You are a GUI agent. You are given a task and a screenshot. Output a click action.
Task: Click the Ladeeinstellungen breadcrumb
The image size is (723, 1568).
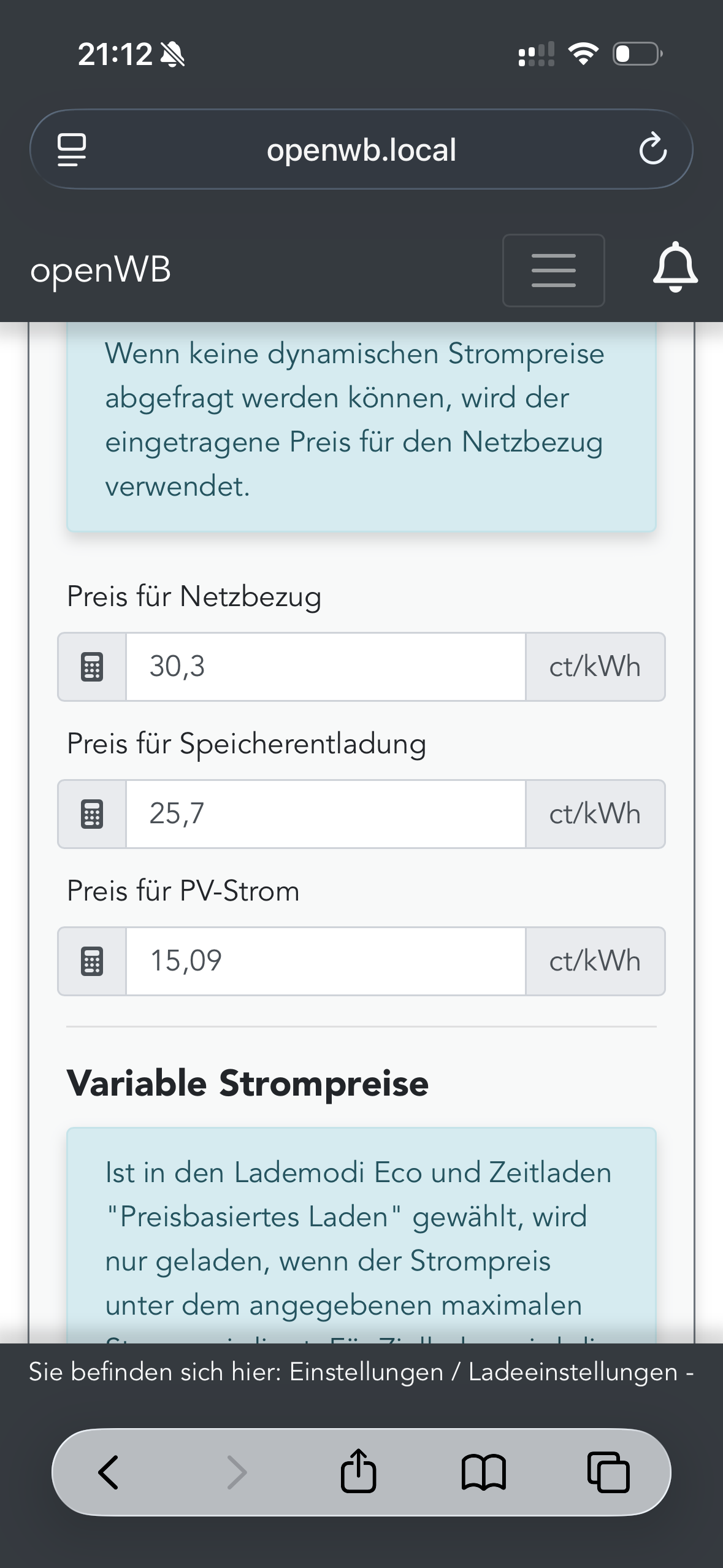click(573, 1372)
